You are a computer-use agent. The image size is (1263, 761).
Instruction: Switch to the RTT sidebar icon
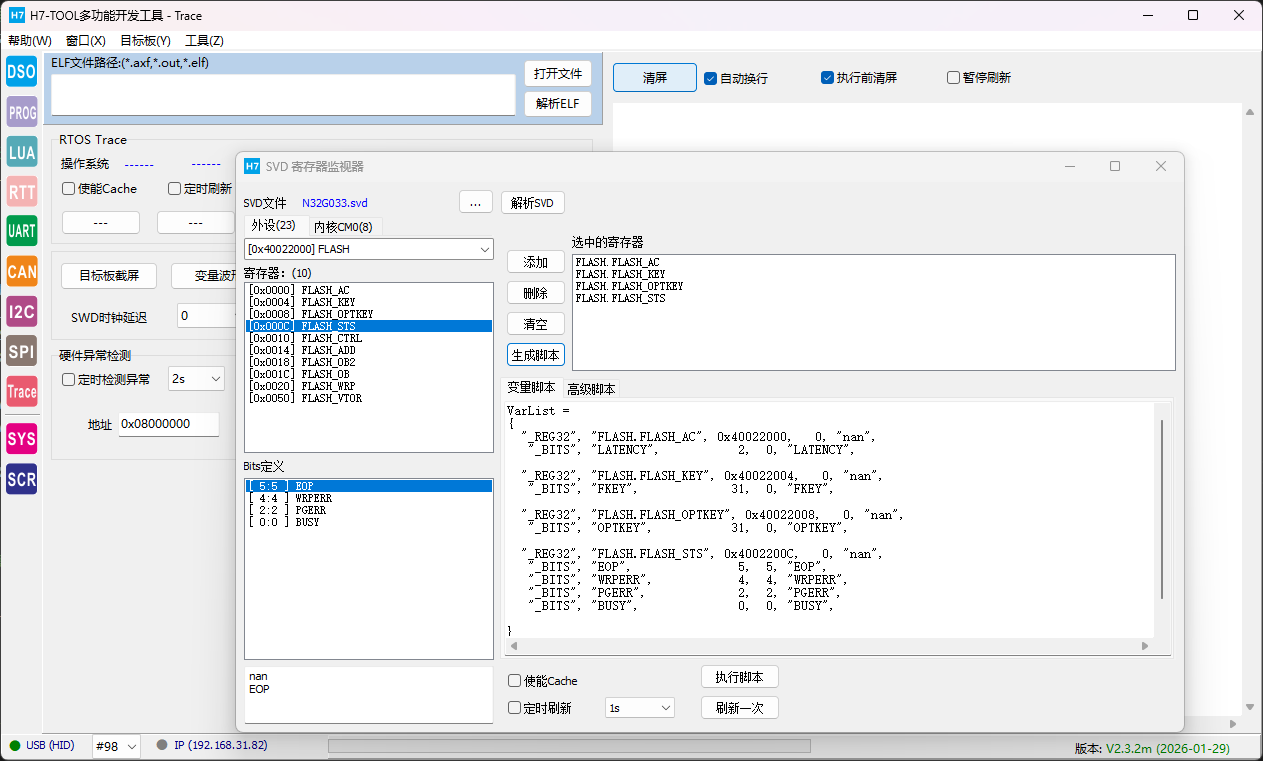pyautogui.click(x=21, y=191)
